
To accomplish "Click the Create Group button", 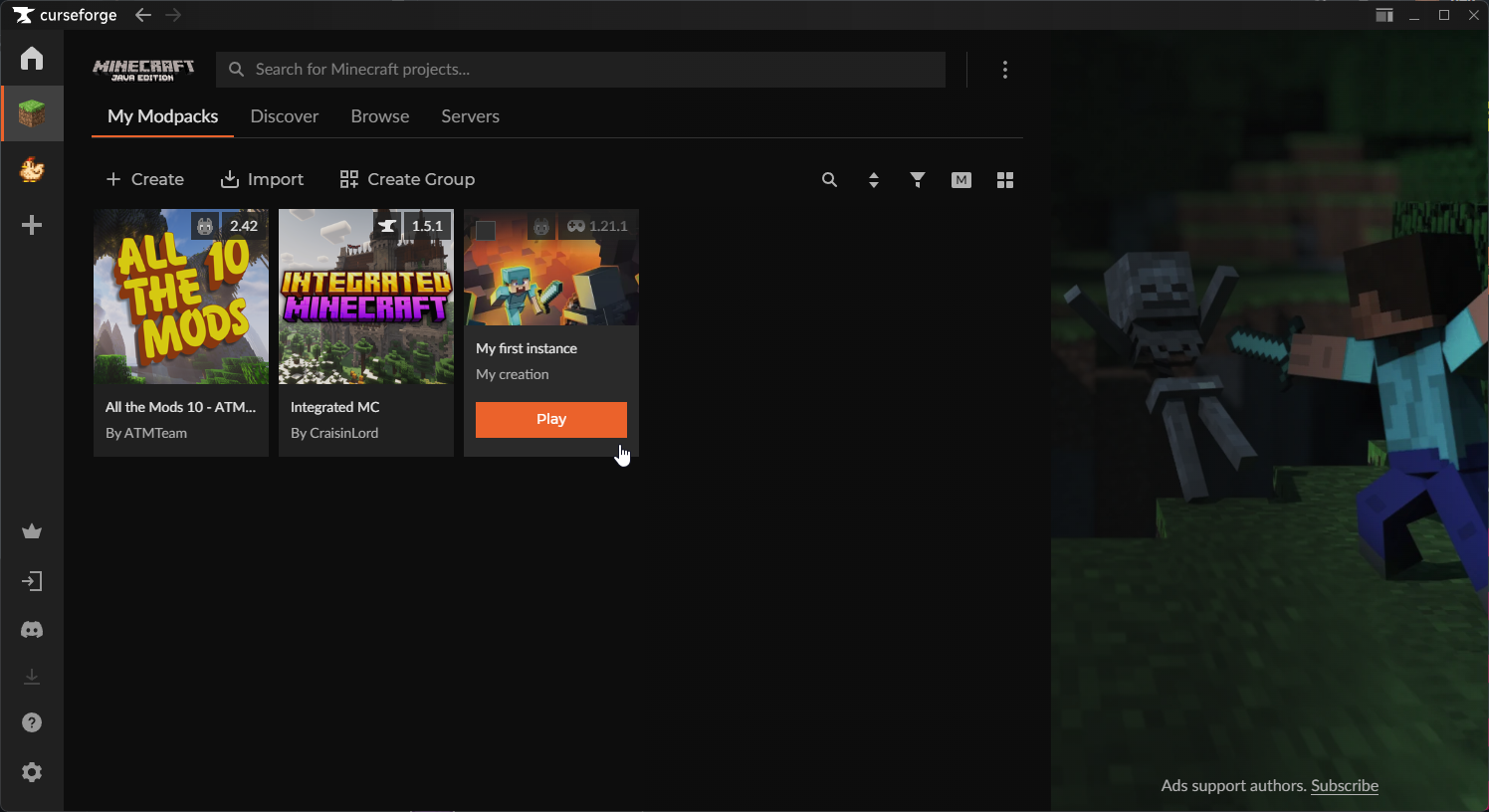I will coord(407,179).
